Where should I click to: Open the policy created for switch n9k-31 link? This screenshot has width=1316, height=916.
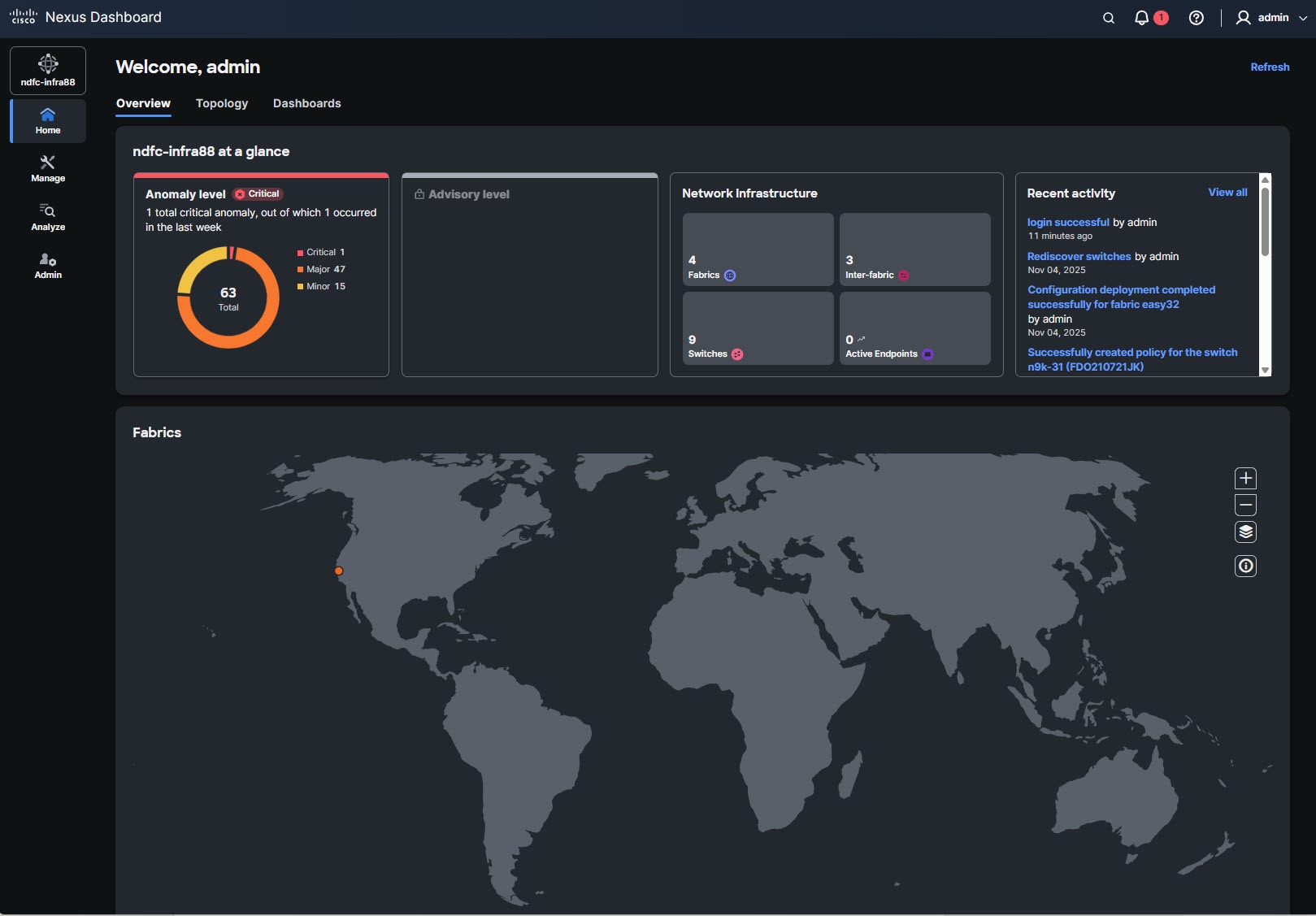[1132, 359]
